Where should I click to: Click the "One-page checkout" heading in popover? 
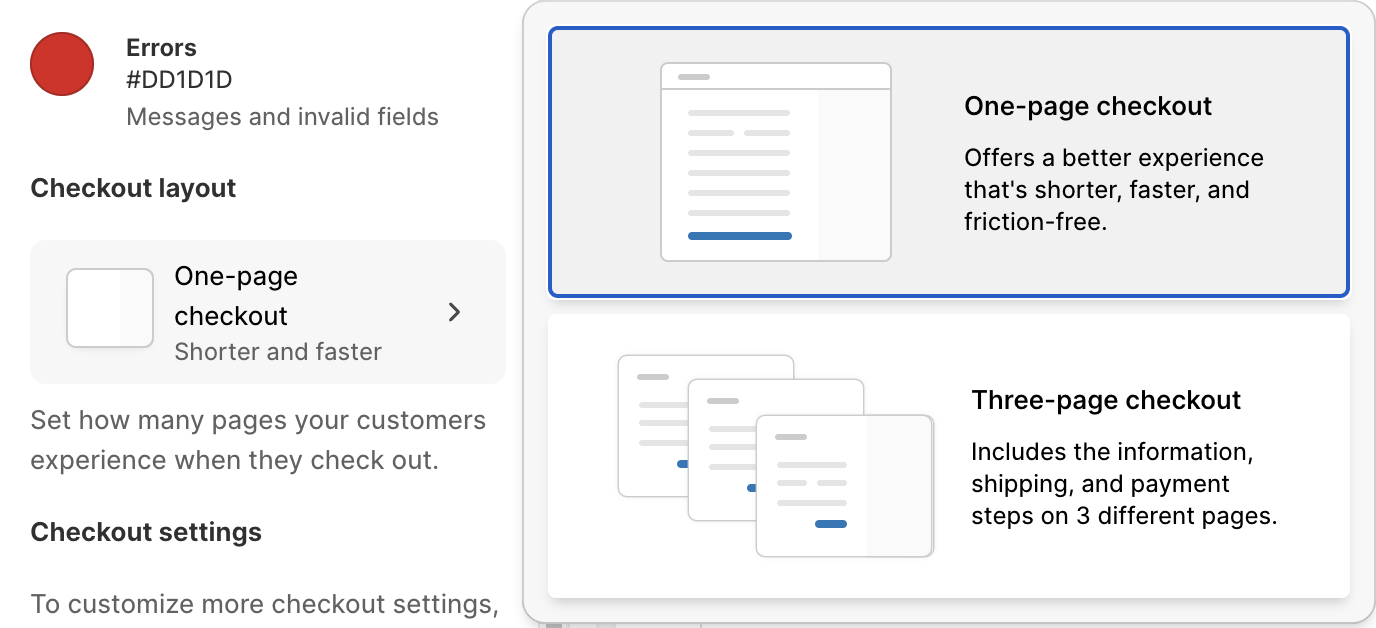click(x=1088, y=107)
